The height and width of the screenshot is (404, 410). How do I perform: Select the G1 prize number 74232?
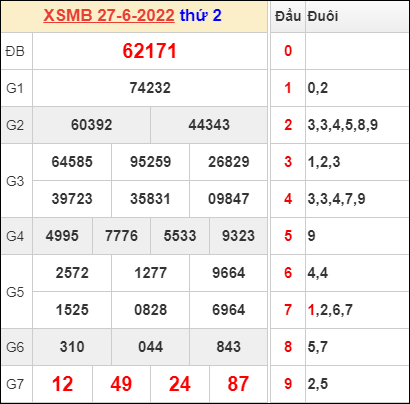pyautogui.click(x=150, y=88)
